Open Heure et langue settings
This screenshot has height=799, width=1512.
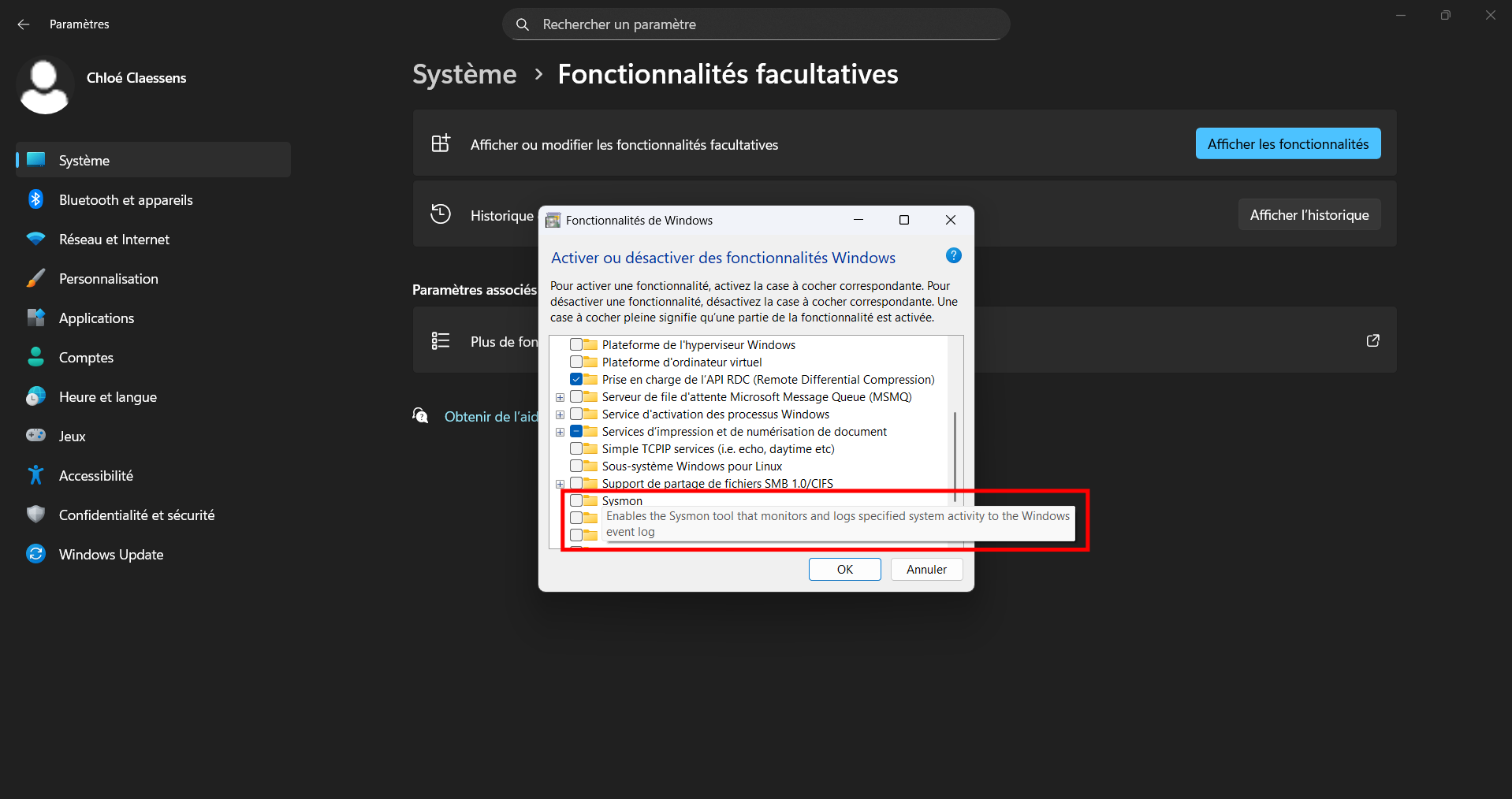153,396
